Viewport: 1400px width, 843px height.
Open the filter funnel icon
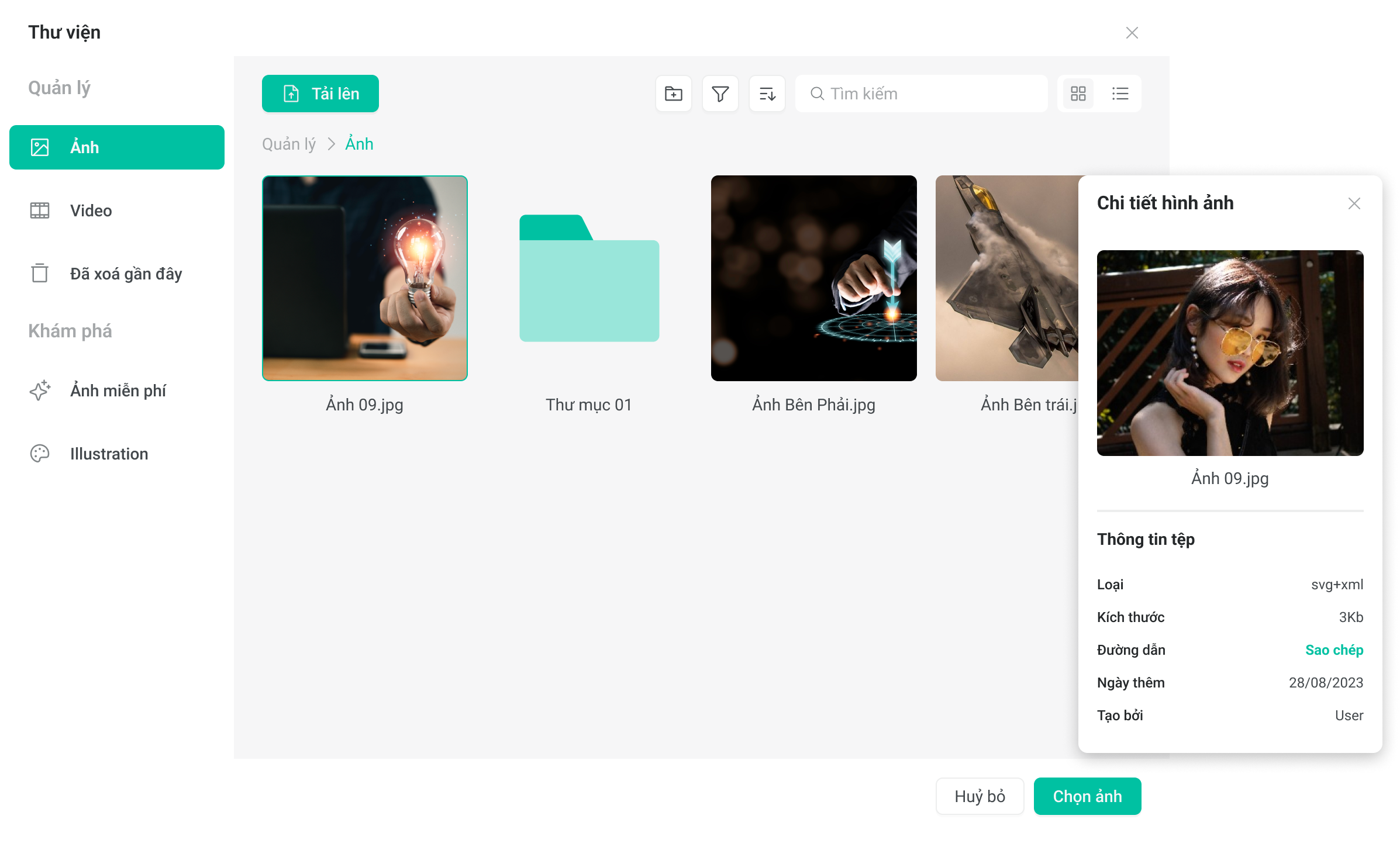(720, 94)
